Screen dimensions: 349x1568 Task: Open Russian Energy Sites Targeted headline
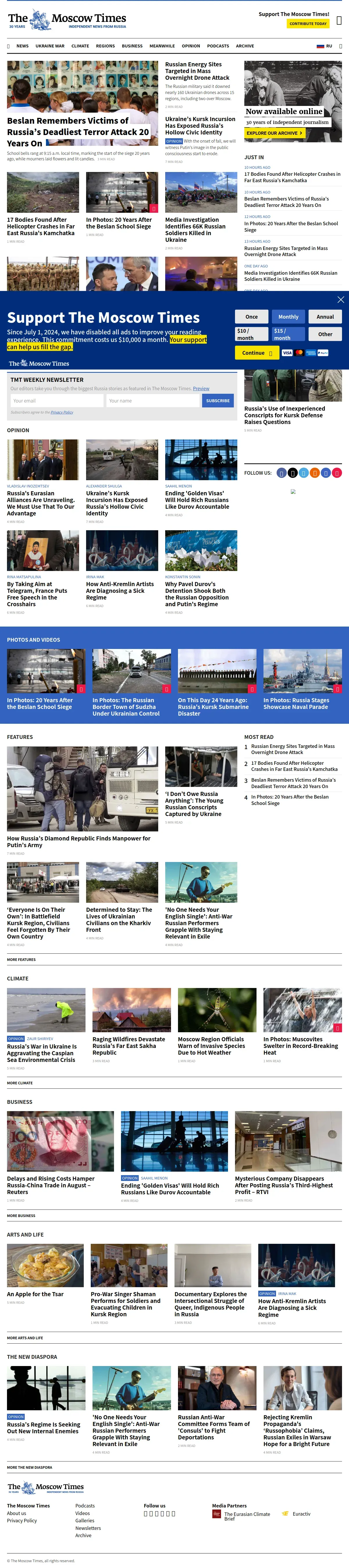(197, 71)
